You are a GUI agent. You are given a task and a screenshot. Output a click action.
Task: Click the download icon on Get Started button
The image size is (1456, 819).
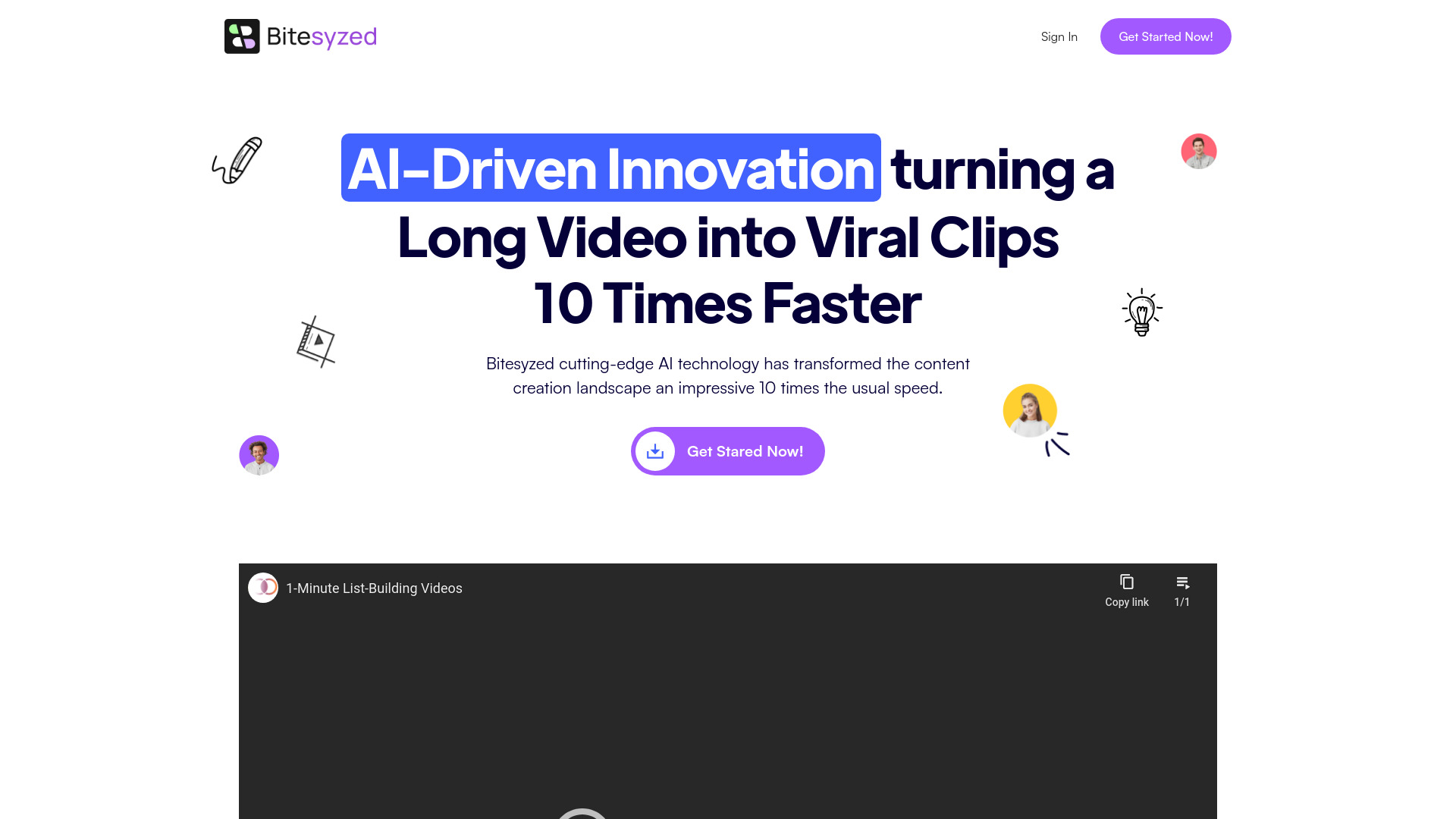click(x=654, y=451)
